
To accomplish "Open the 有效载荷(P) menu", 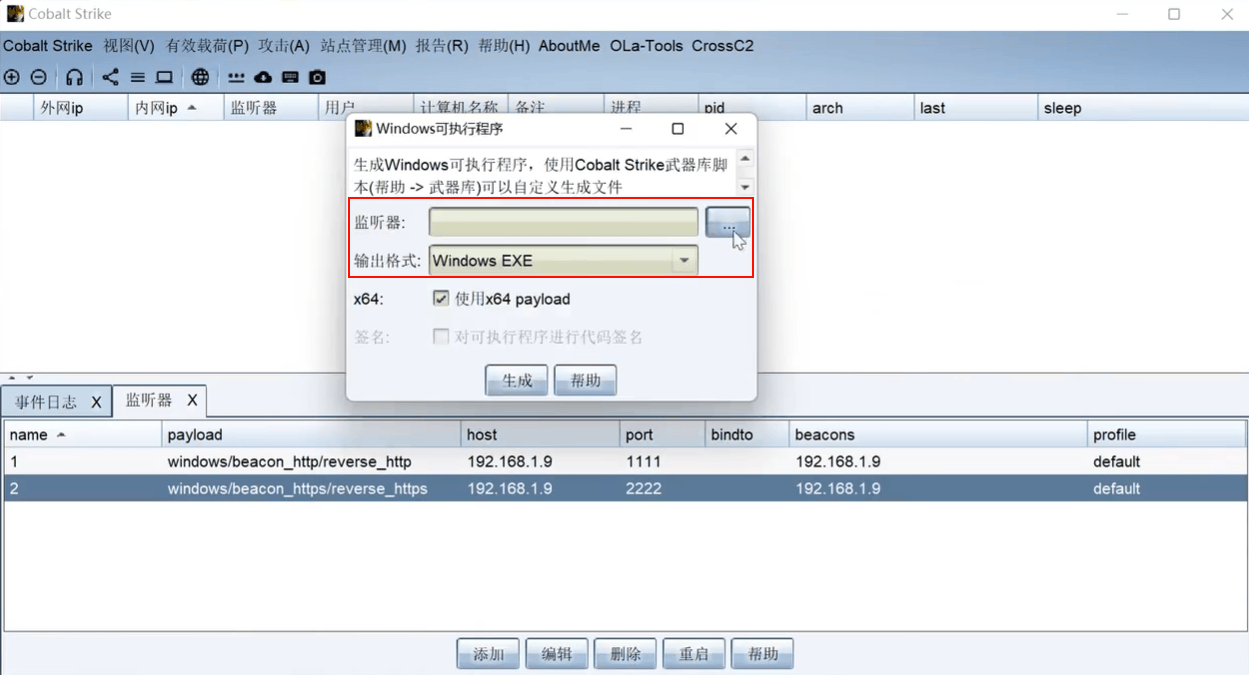I will click(x=207, y=46).
